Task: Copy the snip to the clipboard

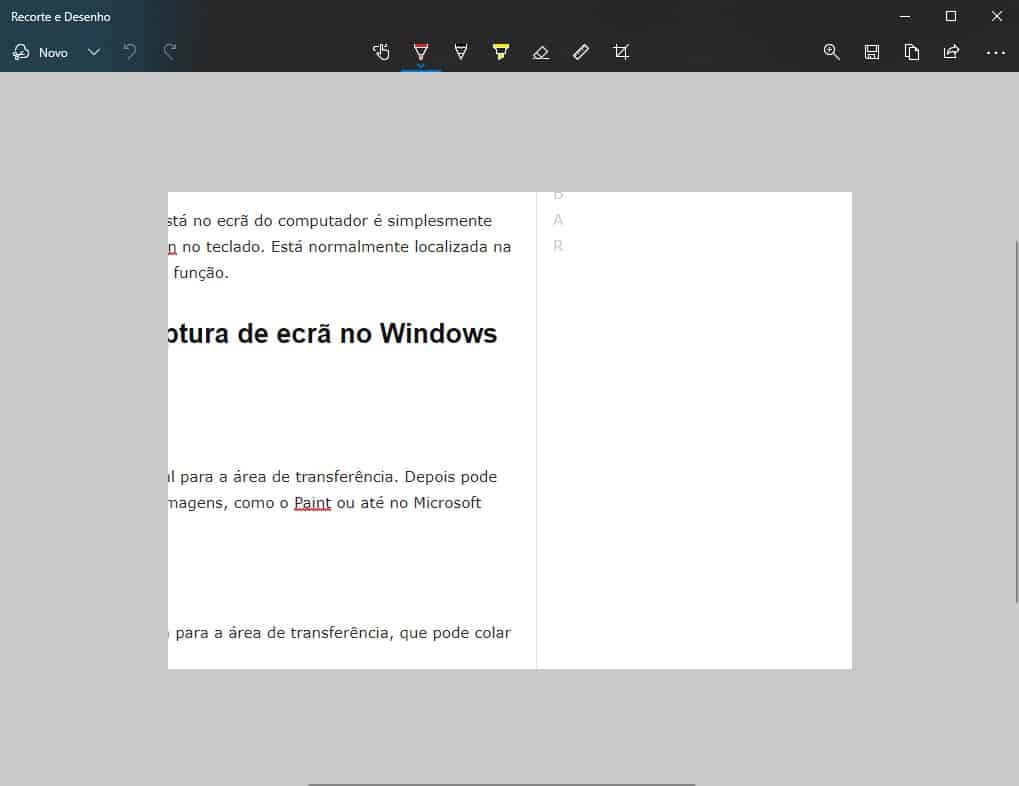Action: [911, 51]
